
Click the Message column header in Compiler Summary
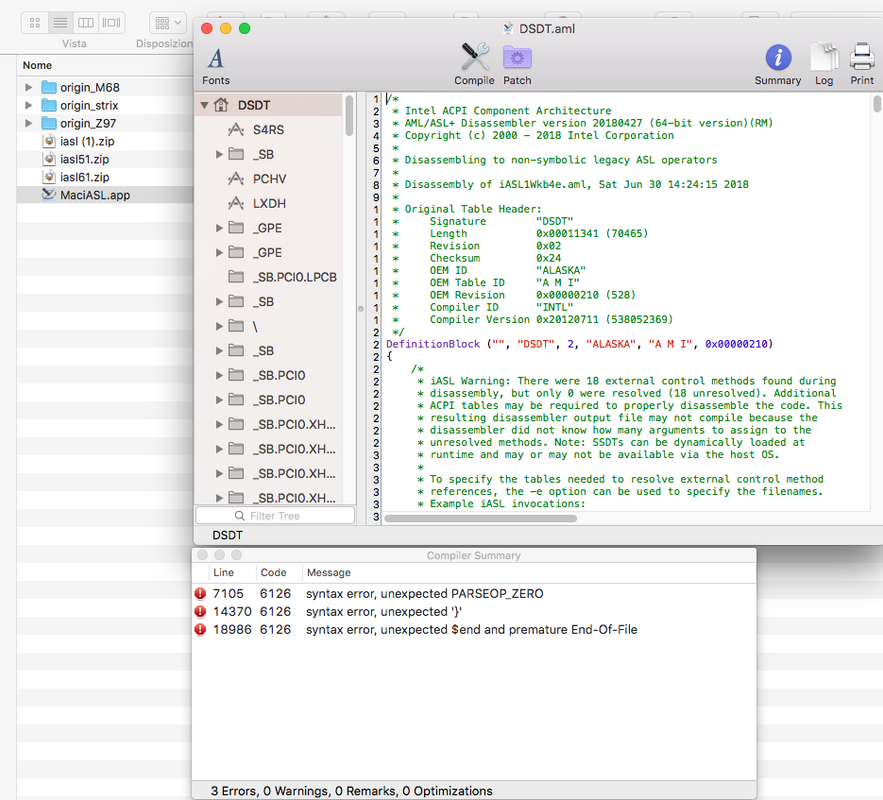329,573
